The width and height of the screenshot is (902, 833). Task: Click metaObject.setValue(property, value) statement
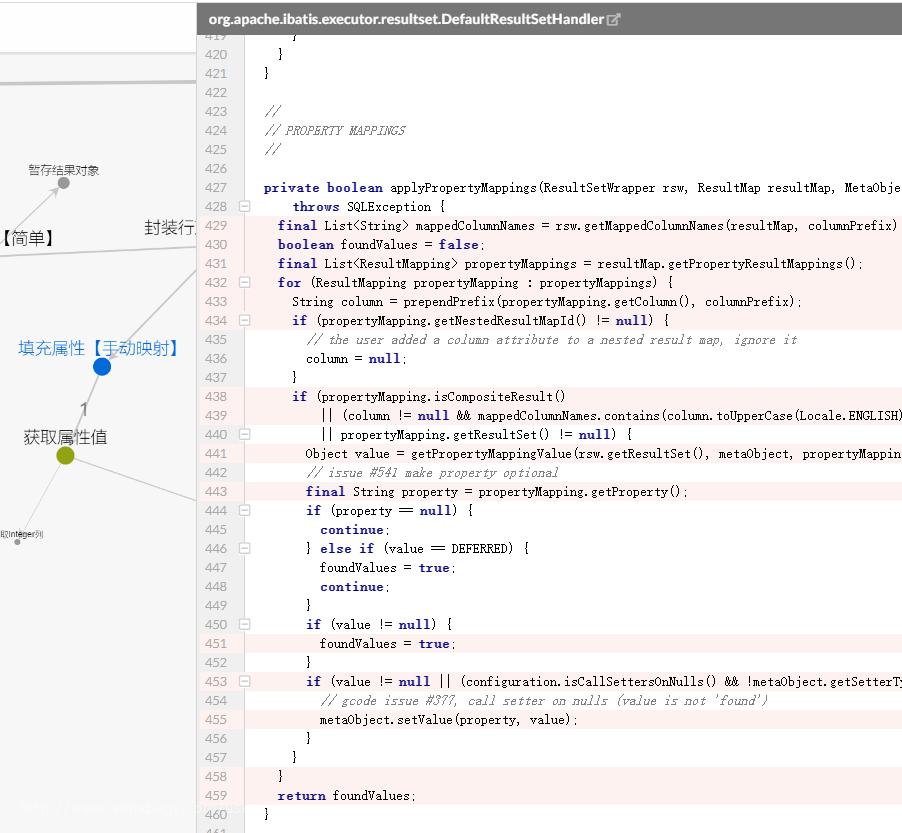pos(449,720)
